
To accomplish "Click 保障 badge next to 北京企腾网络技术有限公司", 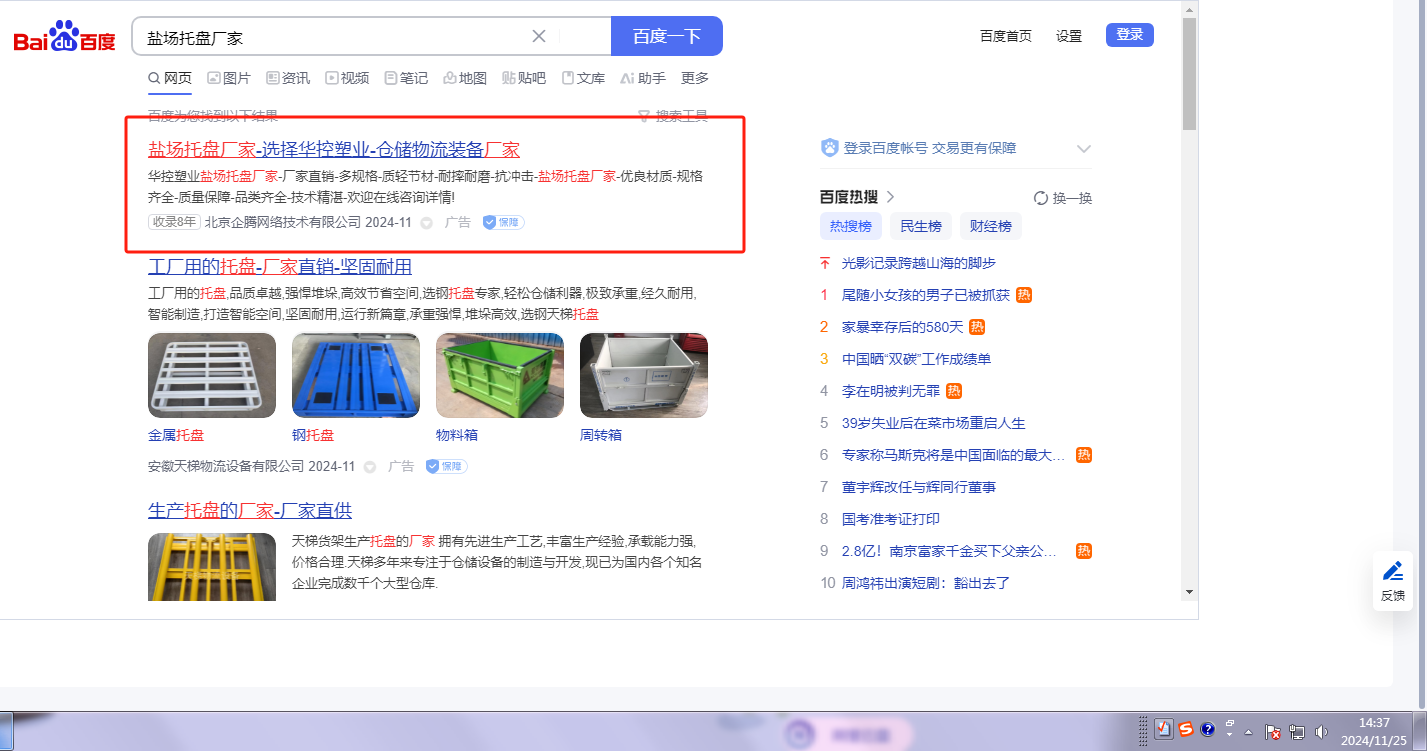I will (503, 222).
